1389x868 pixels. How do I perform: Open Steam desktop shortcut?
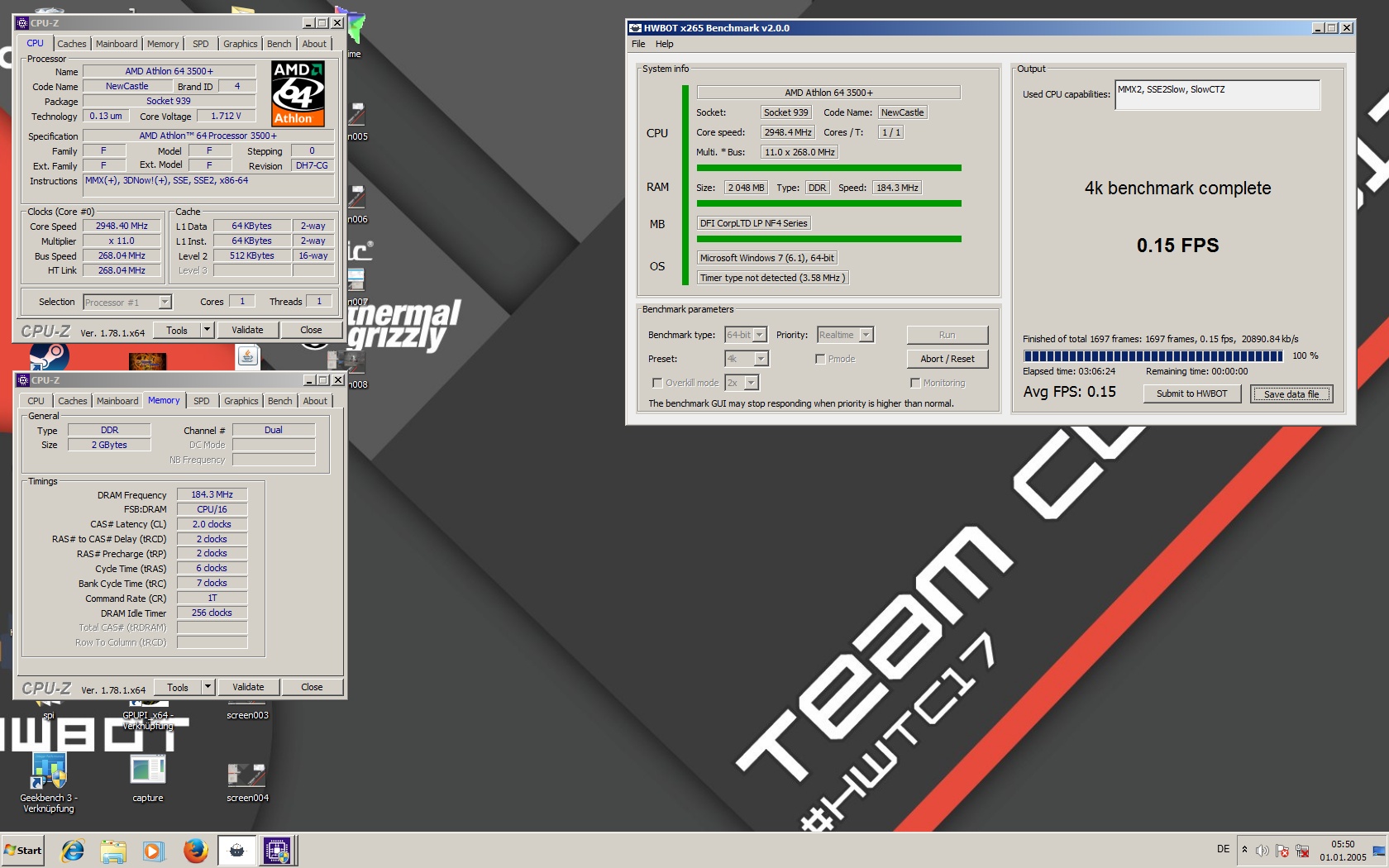[x=50, y=357]
